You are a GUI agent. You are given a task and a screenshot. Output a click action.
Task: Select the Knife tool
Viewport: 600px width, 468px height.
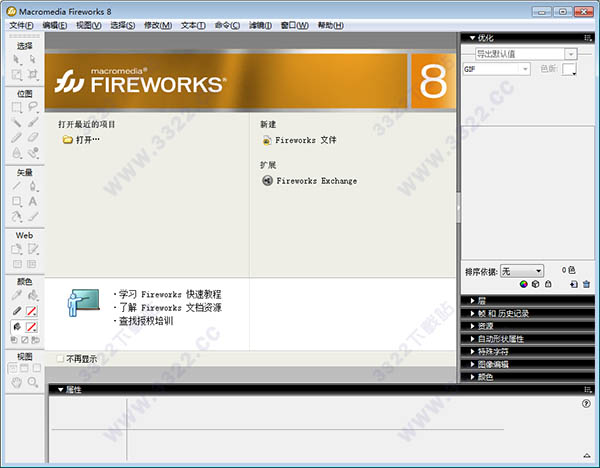pos(33,217)
